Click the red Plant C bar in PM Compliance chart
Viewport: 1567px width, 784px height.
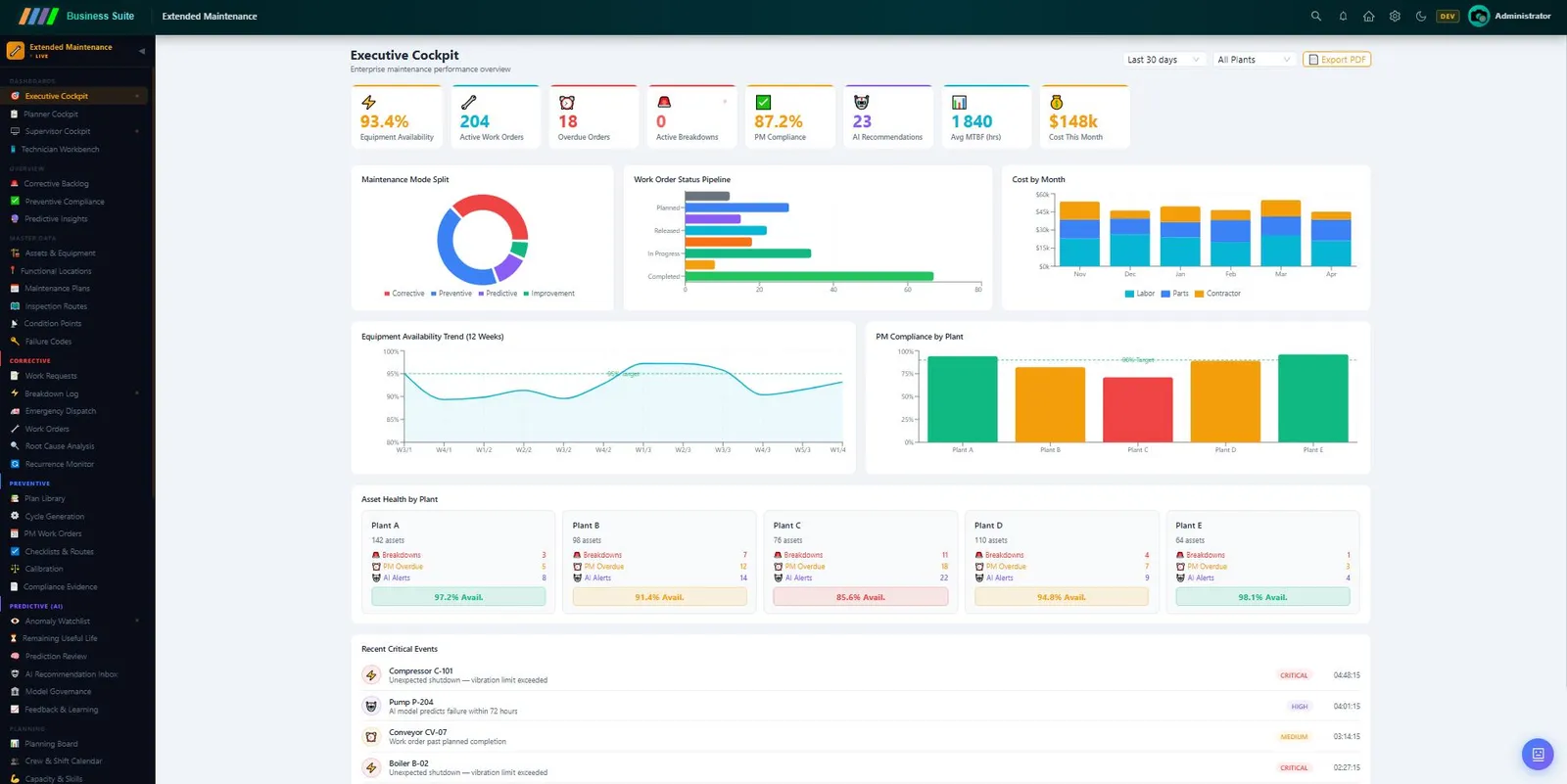pyautogui.click(x=1138, y=410)
